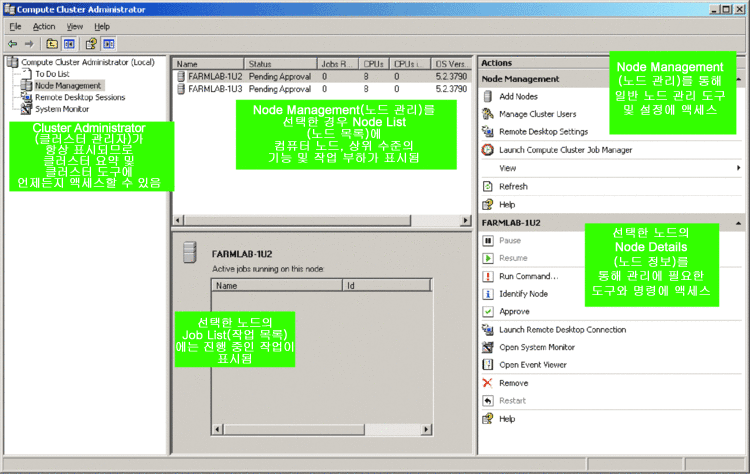Screen dimensions: 750x474
Task: Click the Resume play icon
Action: coord(487,258)
